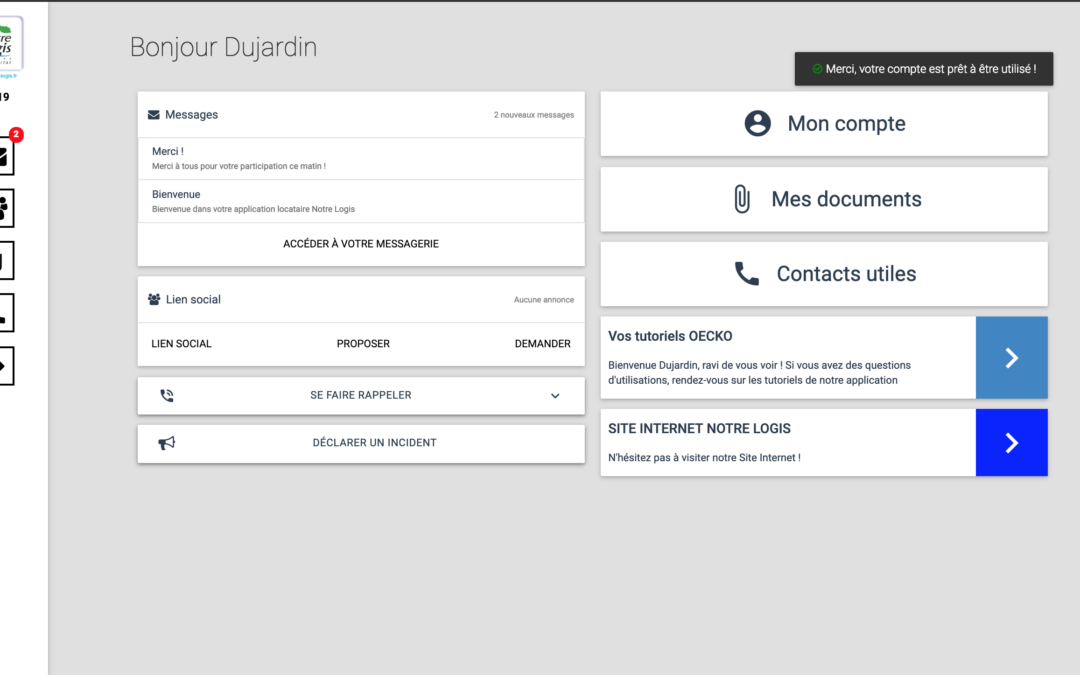Viewport: 1080px width, 675px height.
Task: Click the paperclip icon for Mes documents
Action: click(741, 199)
